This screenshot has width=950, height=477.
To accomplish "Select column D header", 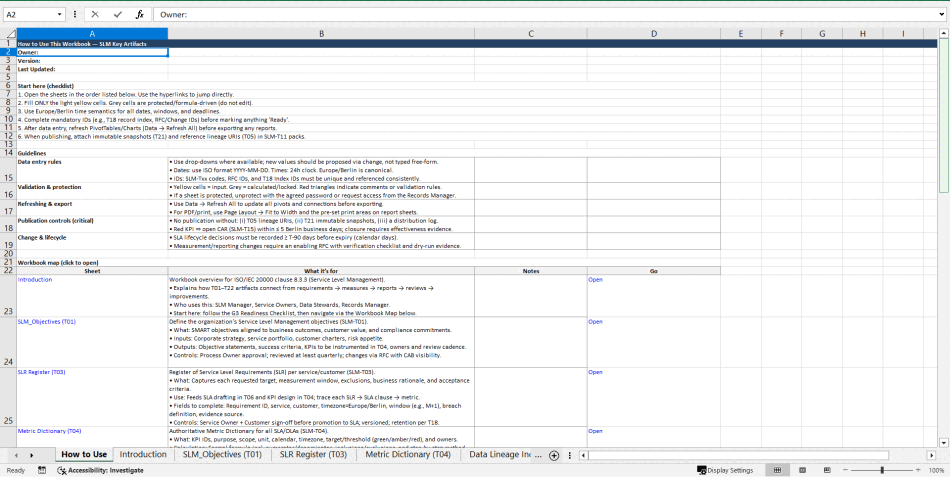I will coord(654,34).
